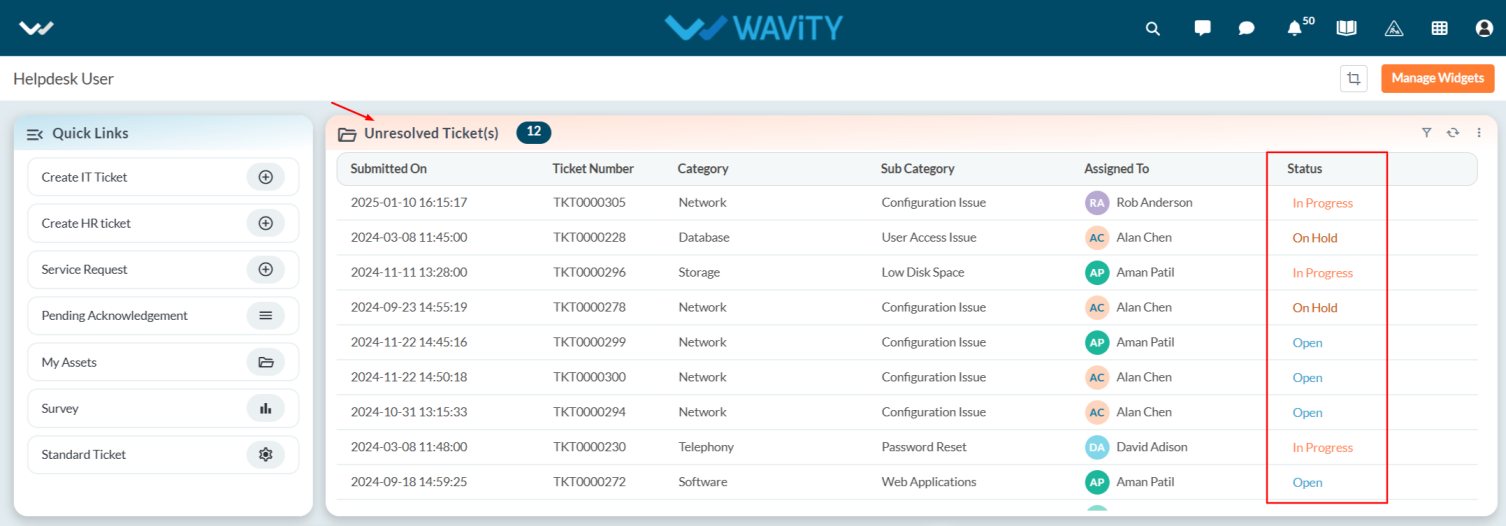
Task: Click the Status column header
Action: click(1305, 168)
